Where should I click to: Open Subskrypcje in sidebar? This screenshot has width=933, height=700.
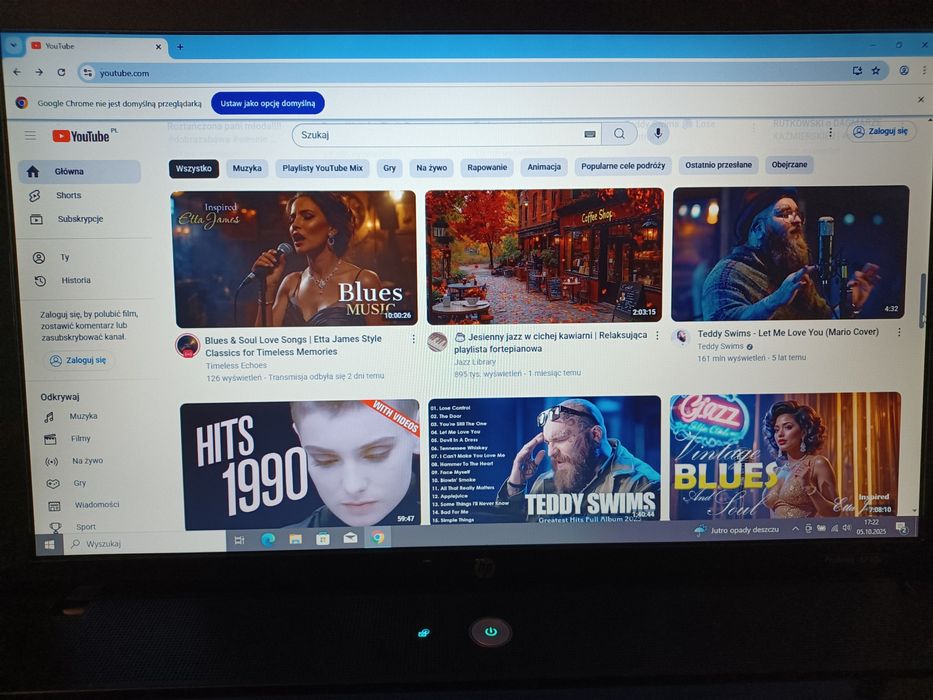80,219
